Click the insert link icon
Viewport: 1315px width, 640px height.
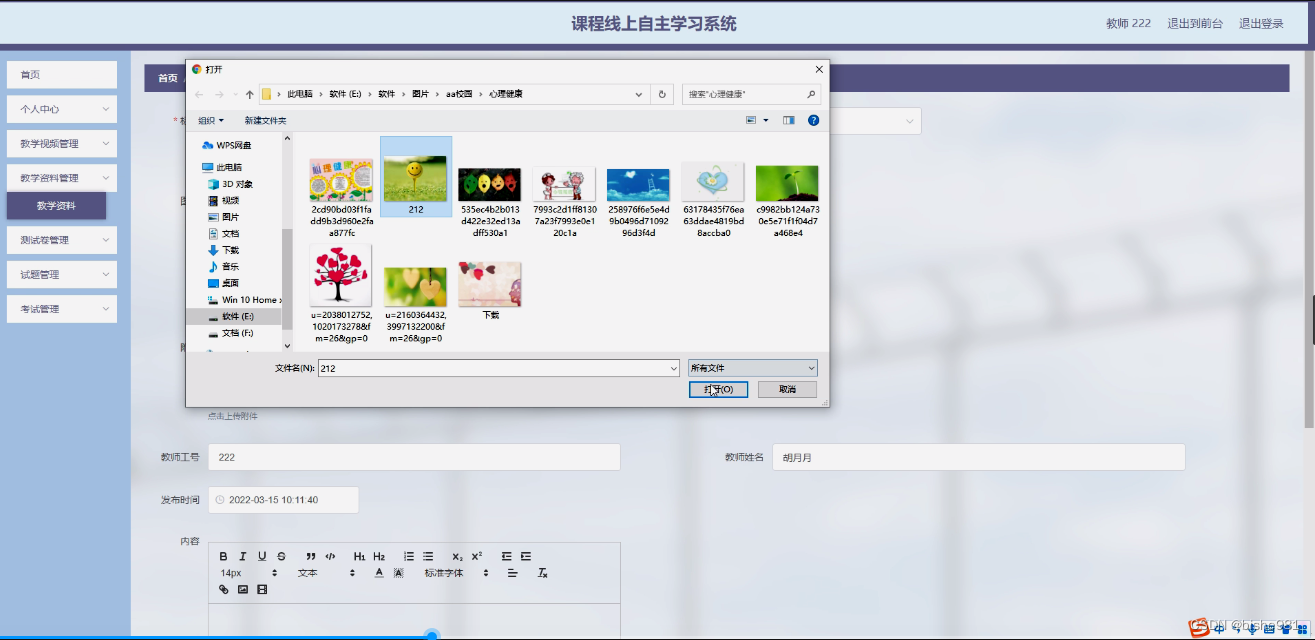click(x=223, y=590)
